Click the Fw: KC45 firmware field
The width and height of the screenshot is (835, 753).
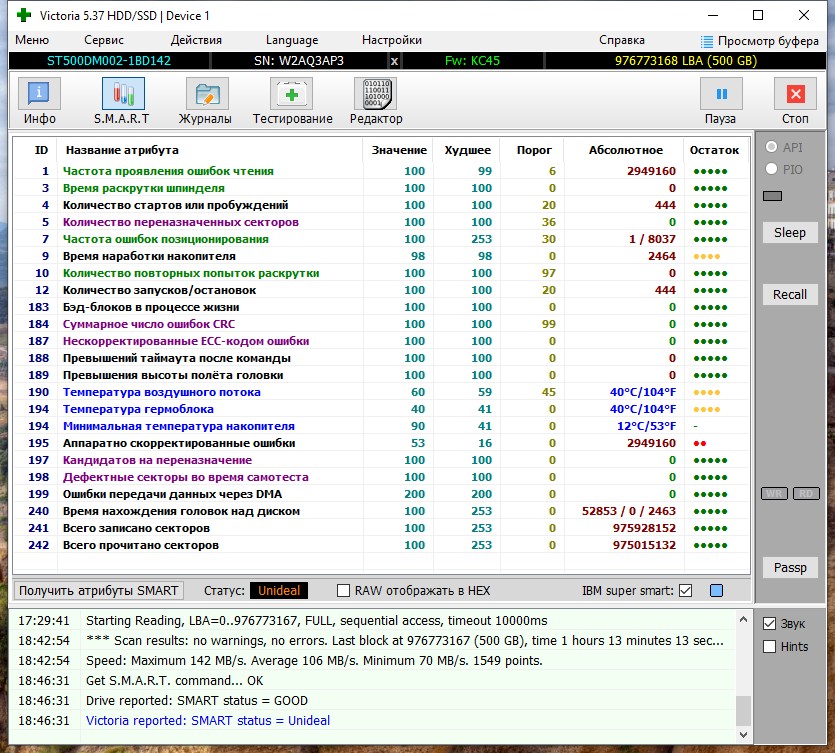pyautogui.click(x=472, y=61)
